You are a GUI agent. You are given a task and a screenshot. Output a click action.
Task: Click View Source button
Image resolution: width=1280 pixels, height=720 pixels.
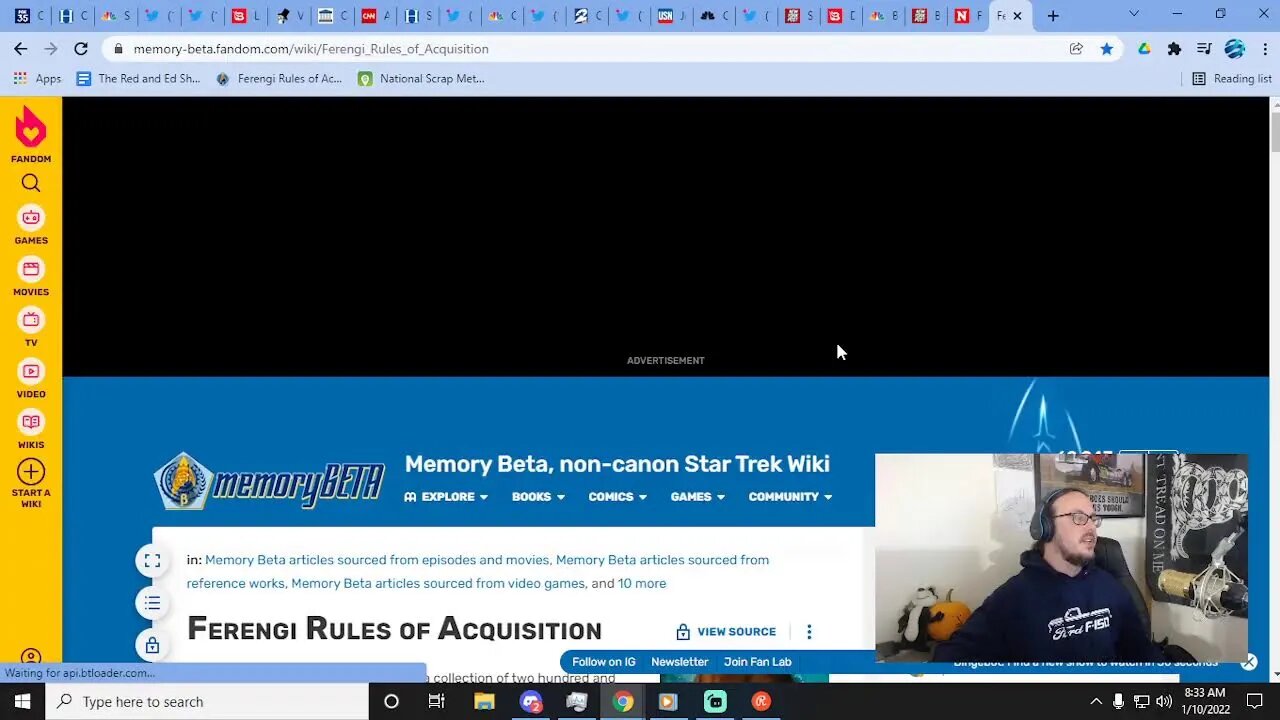726,632
